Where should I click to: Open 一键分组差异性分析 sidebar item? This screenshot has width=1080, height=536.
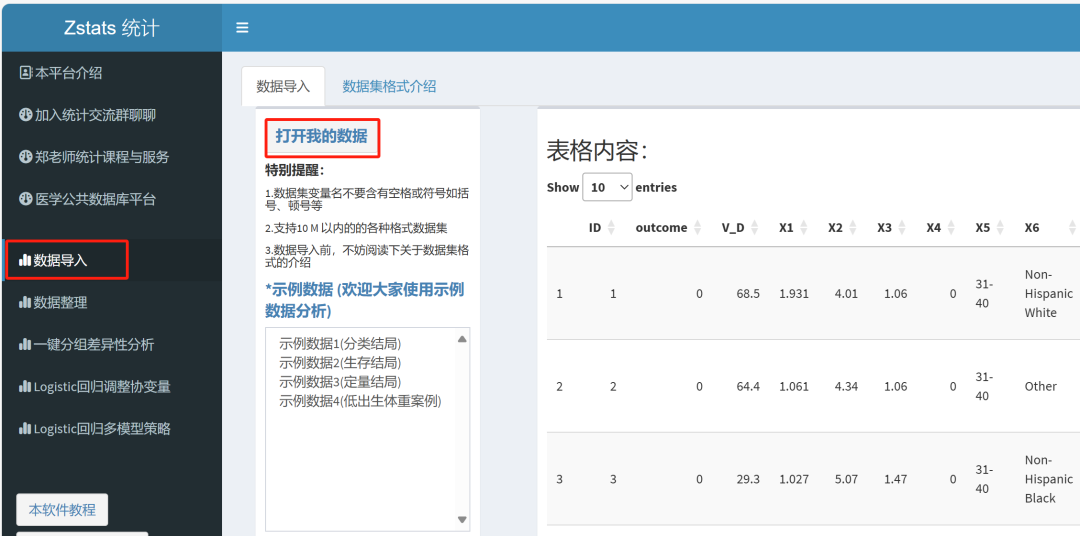(87, 344)
